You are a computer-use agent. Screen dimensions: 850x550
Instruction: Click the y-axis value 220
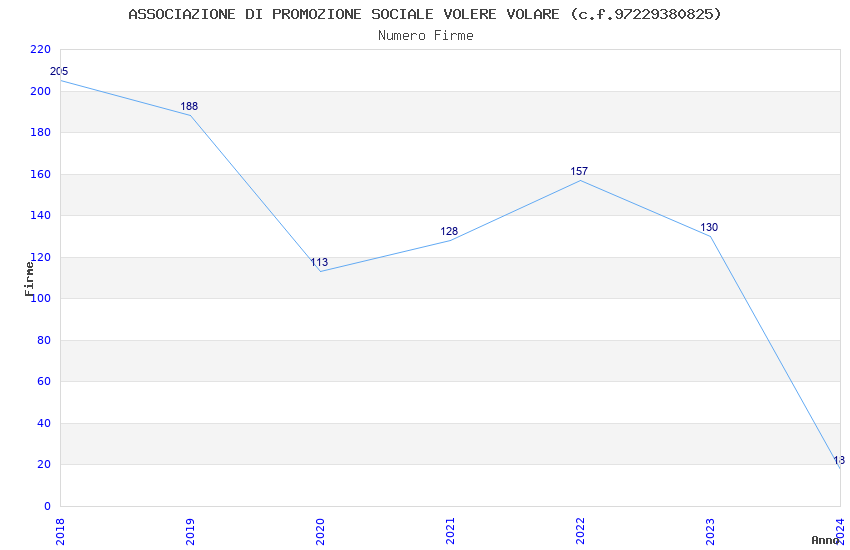41,49
